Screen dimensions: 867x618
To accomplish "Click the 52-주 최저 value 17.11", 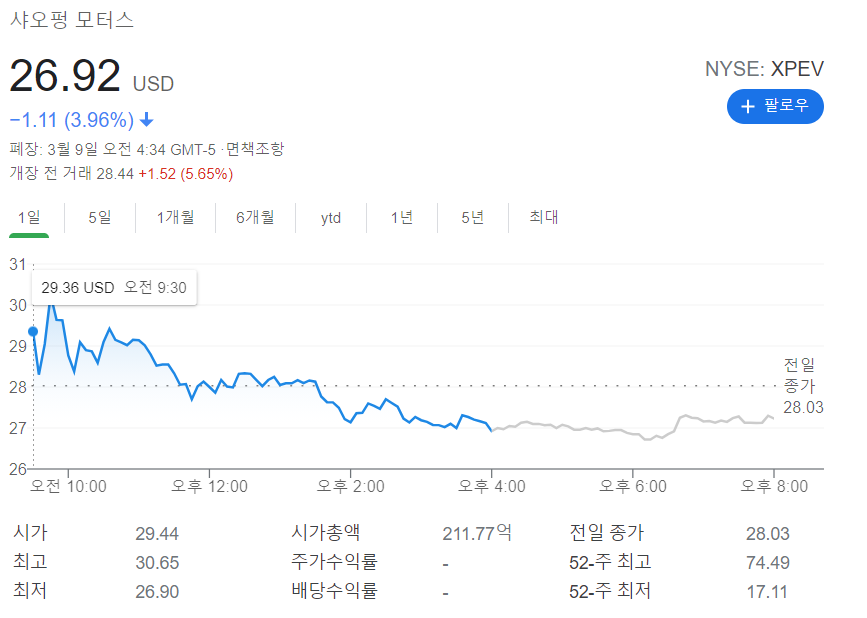I will [767, 592].
